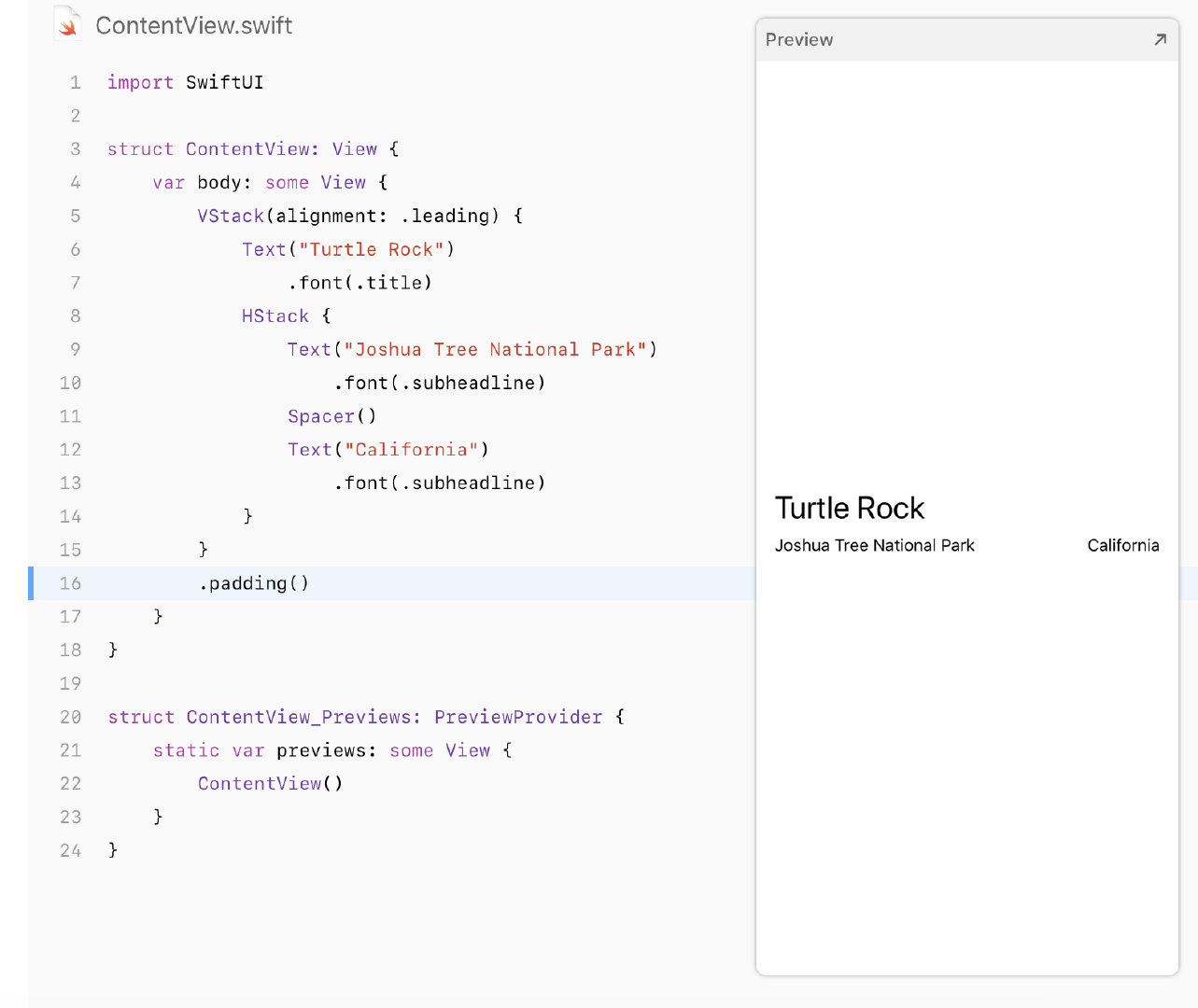Viewport: 1198px width, 1008px height.
Task: Expand the Preview panel with the arrow icon
Action: 1160,39
